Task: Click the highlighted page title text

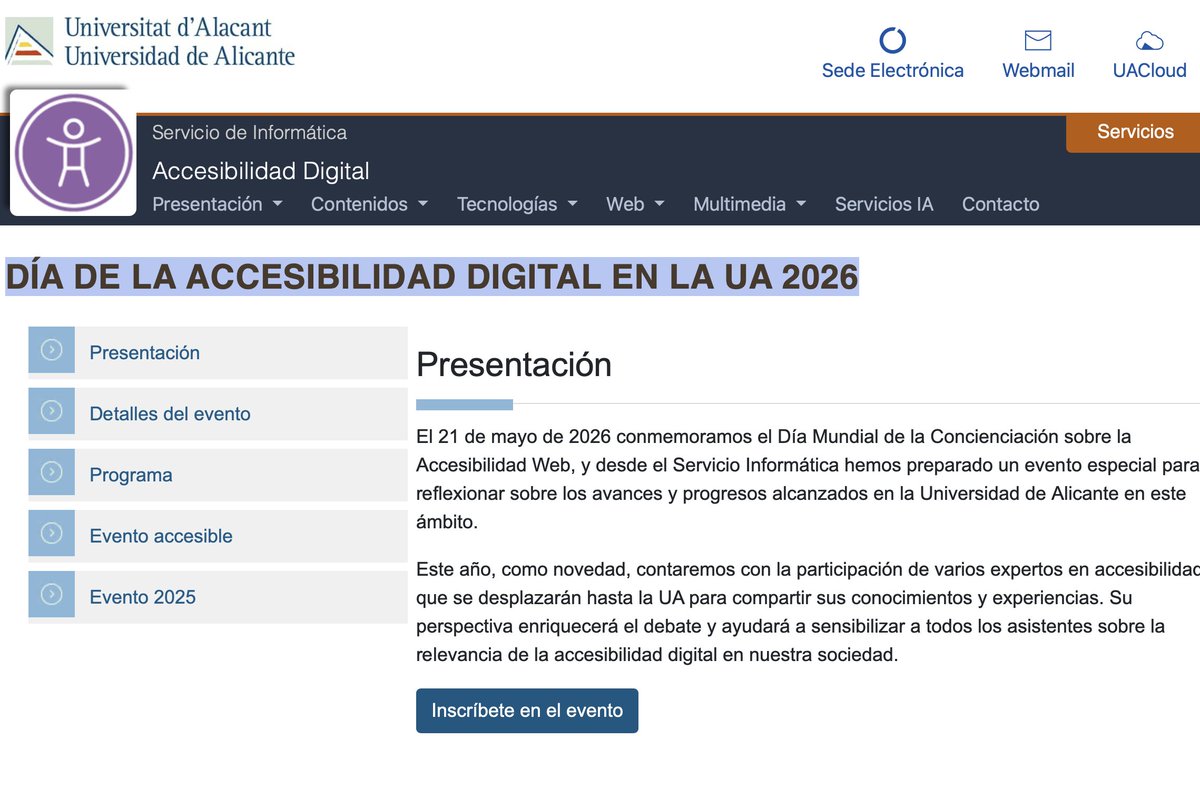Action: point(430,276)
